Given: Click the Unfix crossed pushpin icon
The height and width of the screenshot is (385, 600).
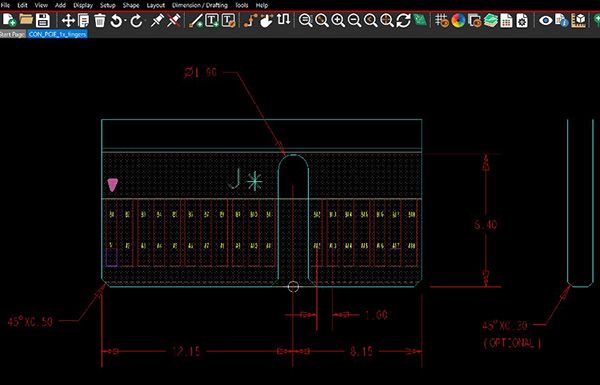Looking at the screenshot, I should tap(173, 20).
